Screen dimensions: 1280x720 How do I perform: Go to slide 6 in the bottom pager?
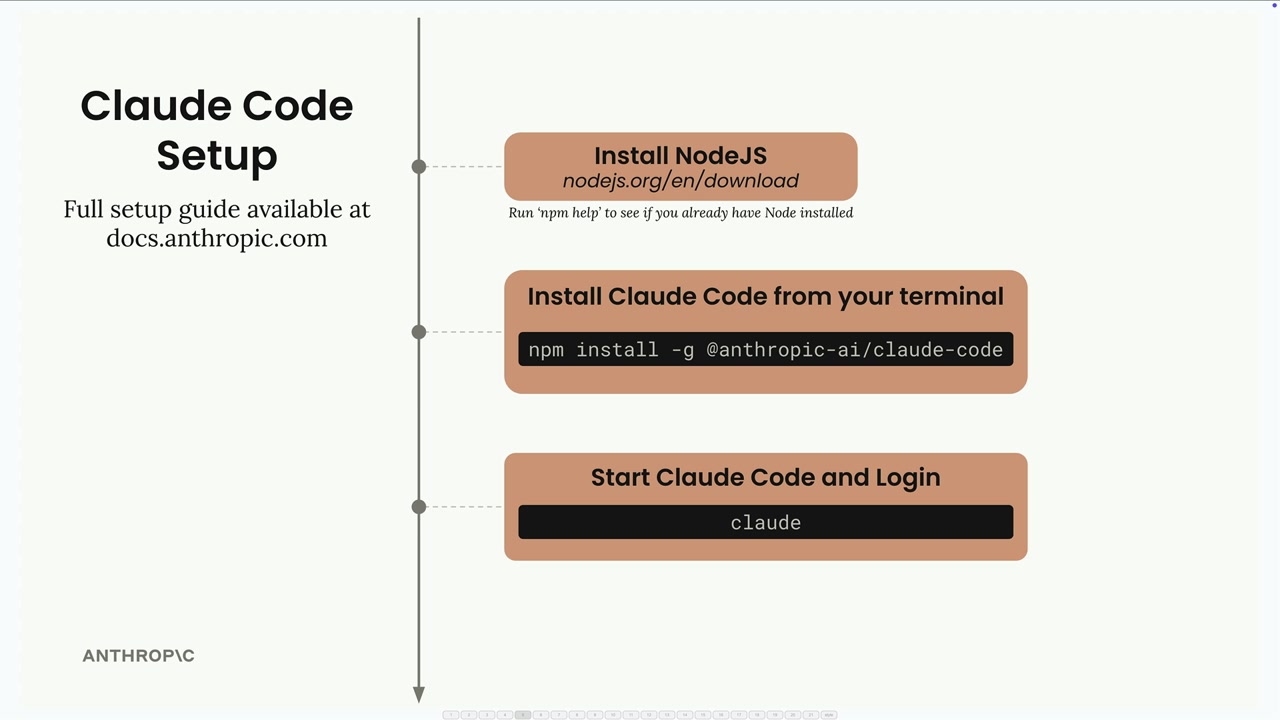point(541,715)
